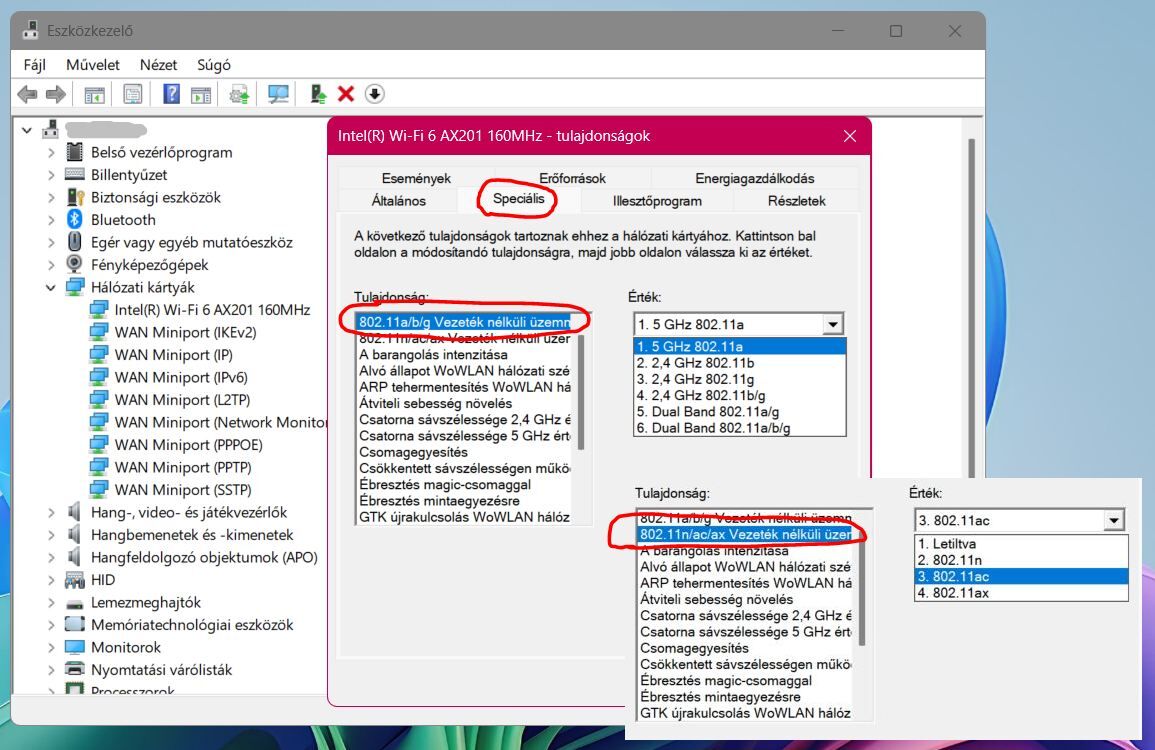1155x750 pixels.
Task: Open the Művelet menu
Action: [x=93, y=65]
